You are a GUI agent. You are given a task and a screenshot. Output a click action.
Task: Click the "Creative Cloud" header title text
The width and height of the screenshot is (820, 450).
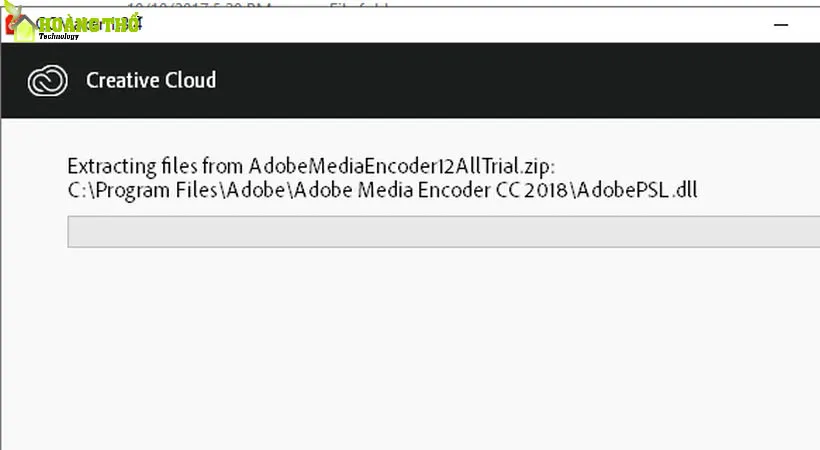[x=151, y=81]
